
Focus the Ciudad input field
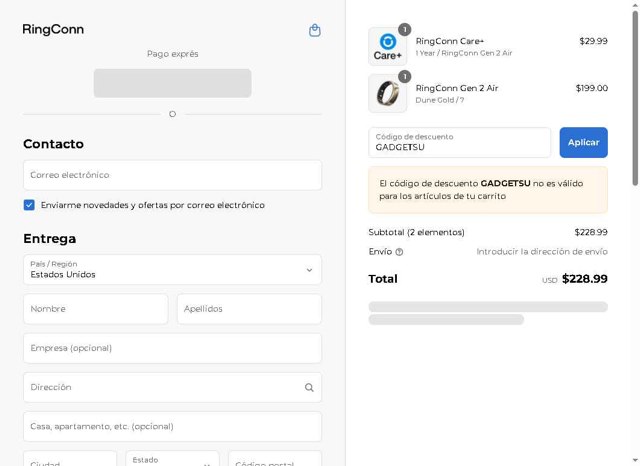point(70,459)
